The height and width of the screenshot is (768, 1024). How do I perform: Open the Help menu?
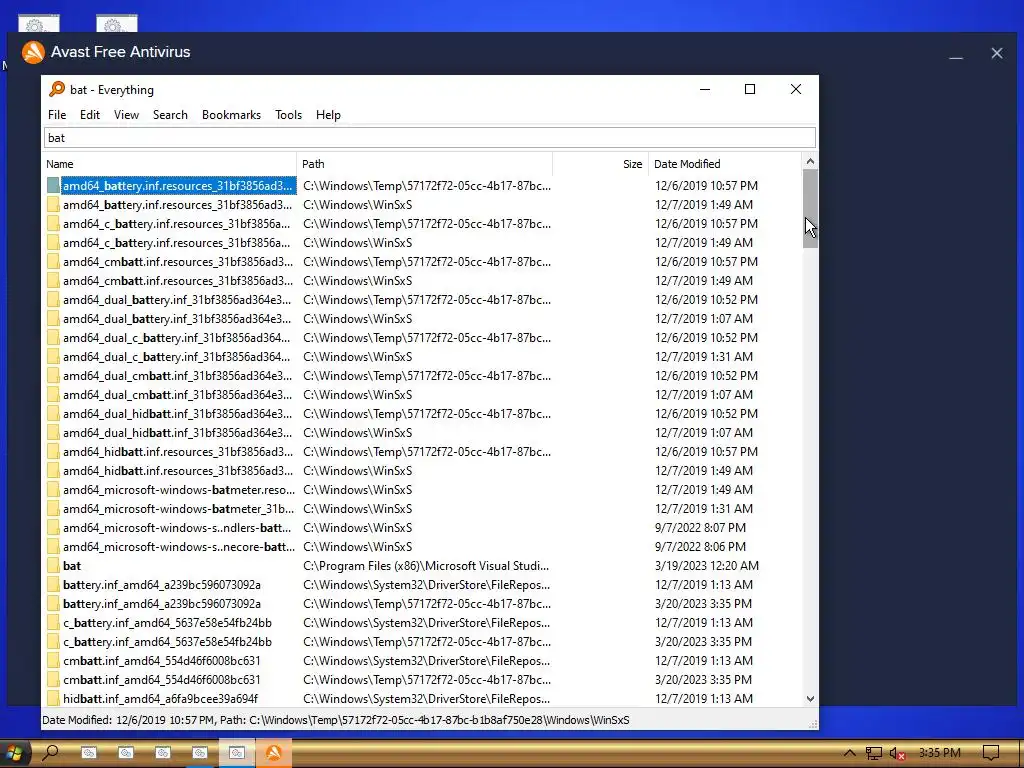point(328,115)
